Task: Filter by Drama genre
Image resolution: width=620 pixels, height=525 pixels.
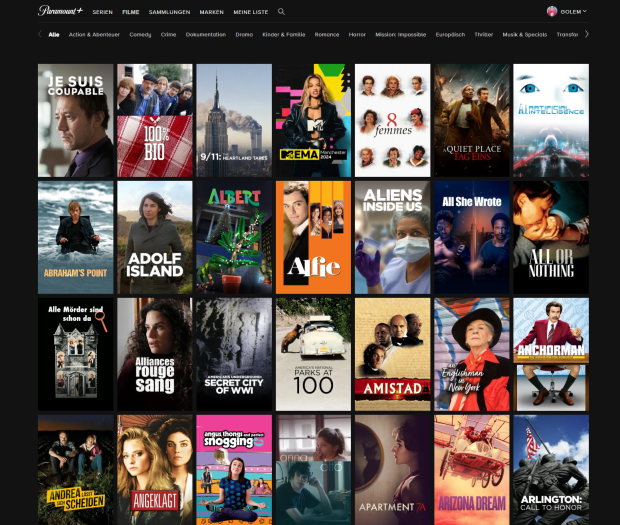Action: pyautogui.click(x=244, y=35)
